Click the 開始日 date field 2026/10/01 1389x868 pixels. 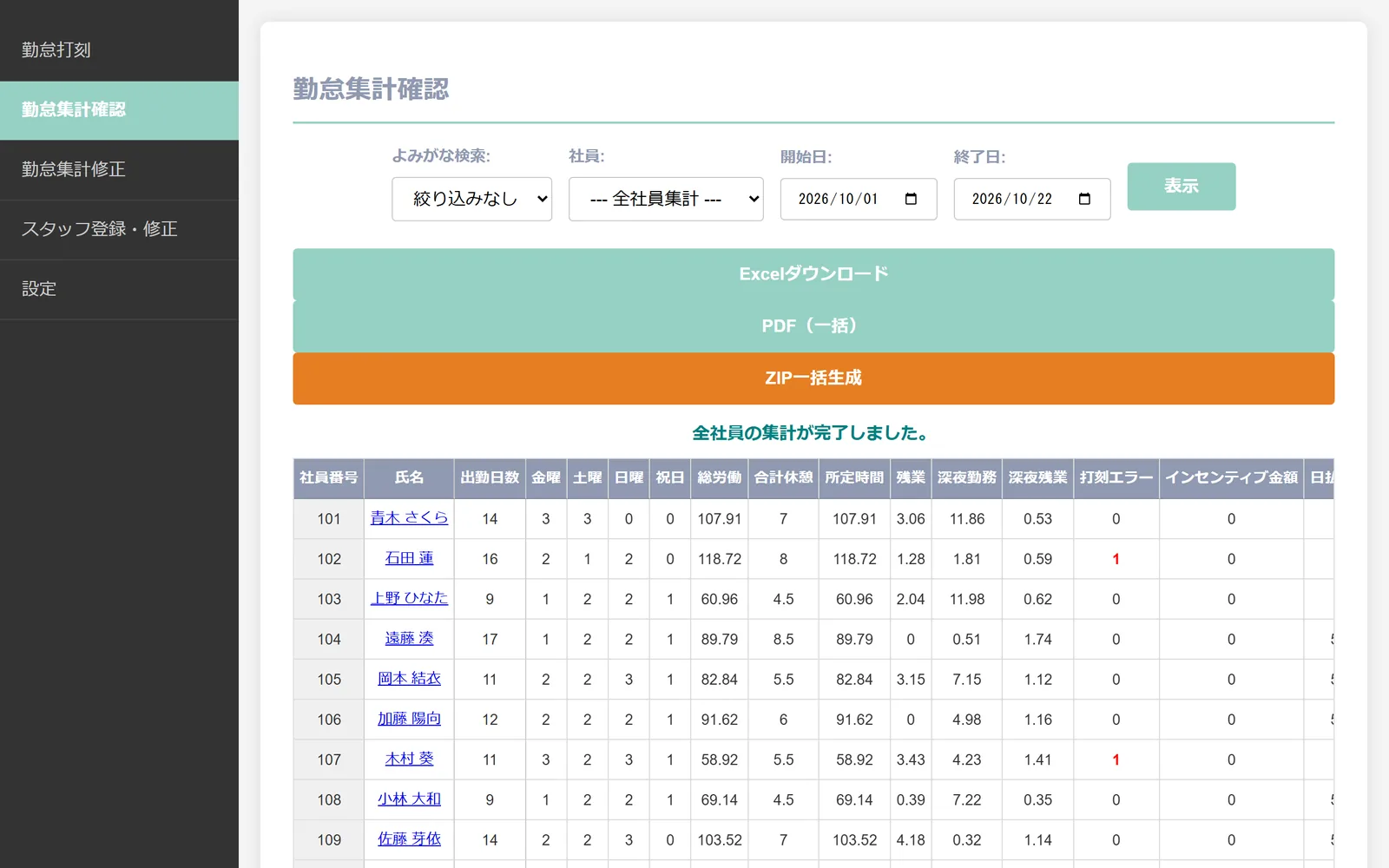coord(858,199)
